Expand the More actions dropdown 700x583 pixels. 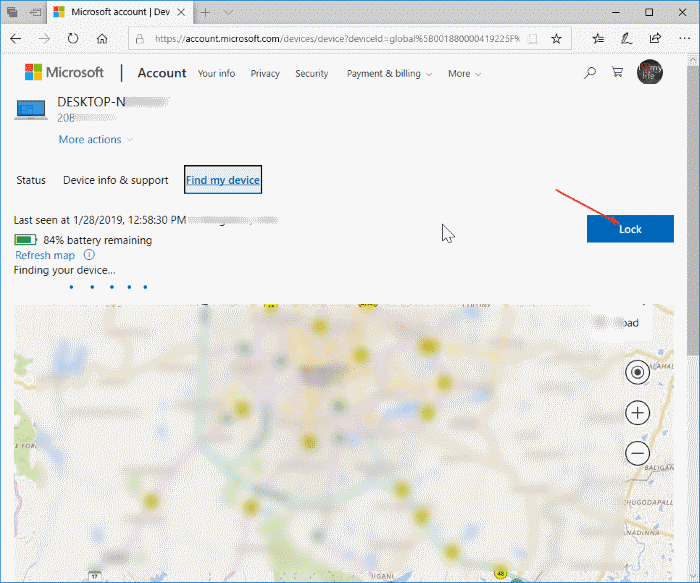pyautogui.click(x=96, y=139)
